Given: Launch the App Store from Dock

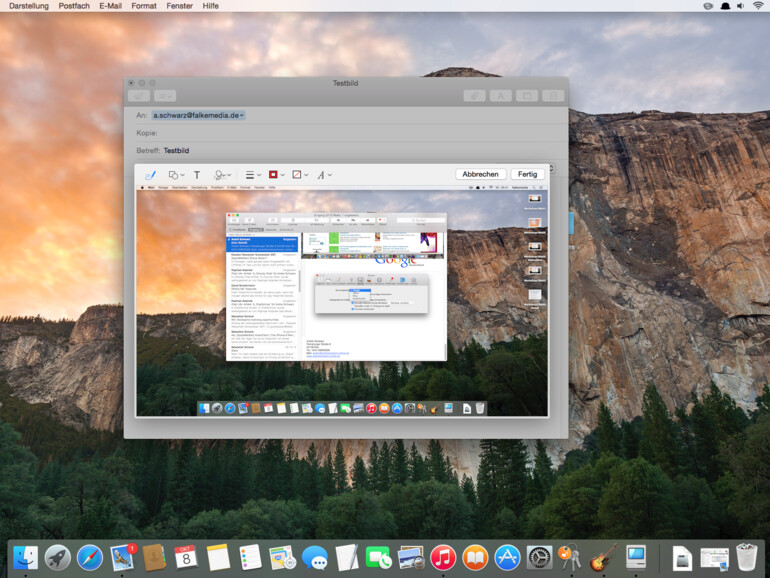Looking at the screenshot, I should (507, 557).
